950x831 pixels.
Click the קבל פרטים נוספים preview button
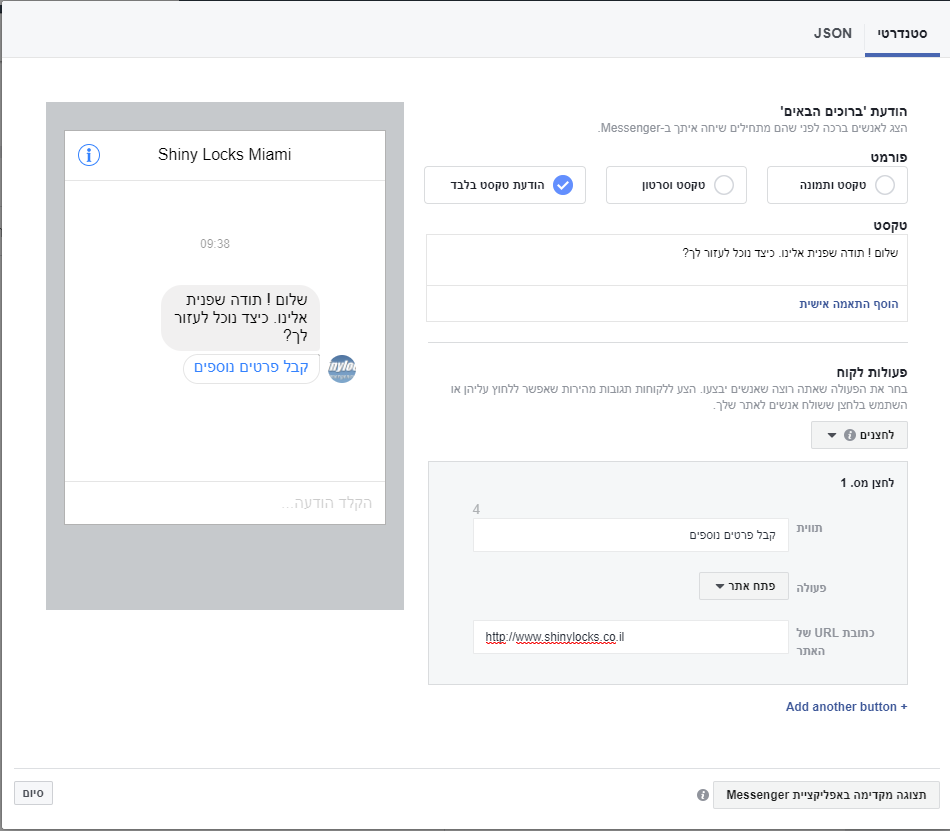(x=251, y=367)
